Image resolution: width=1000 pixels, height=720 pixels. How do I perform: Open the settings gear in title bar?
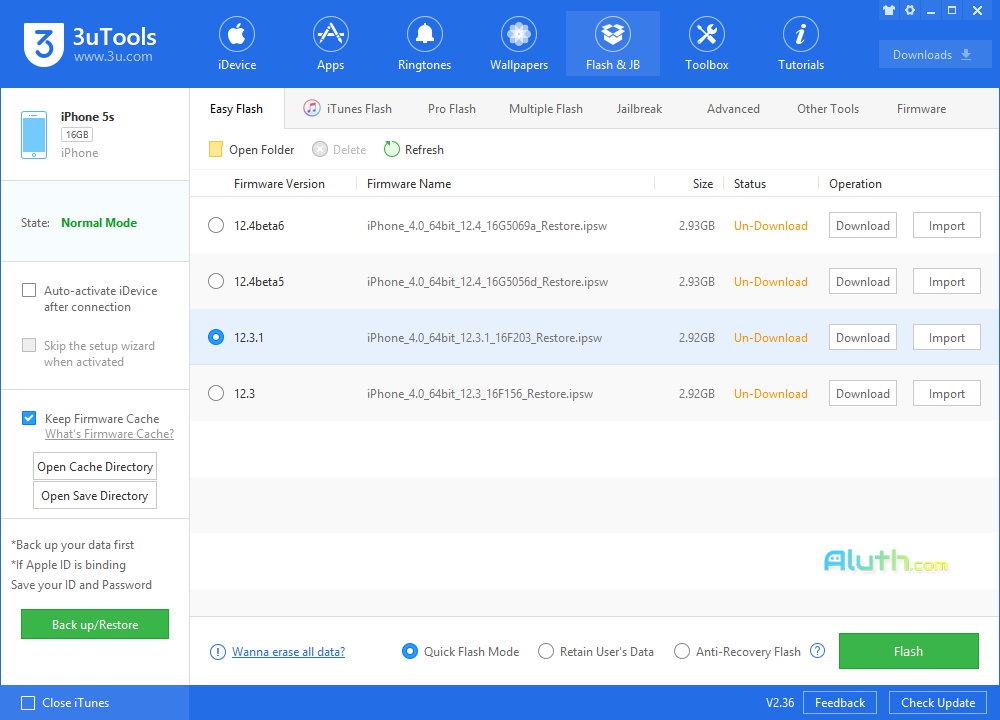(909, 10)
